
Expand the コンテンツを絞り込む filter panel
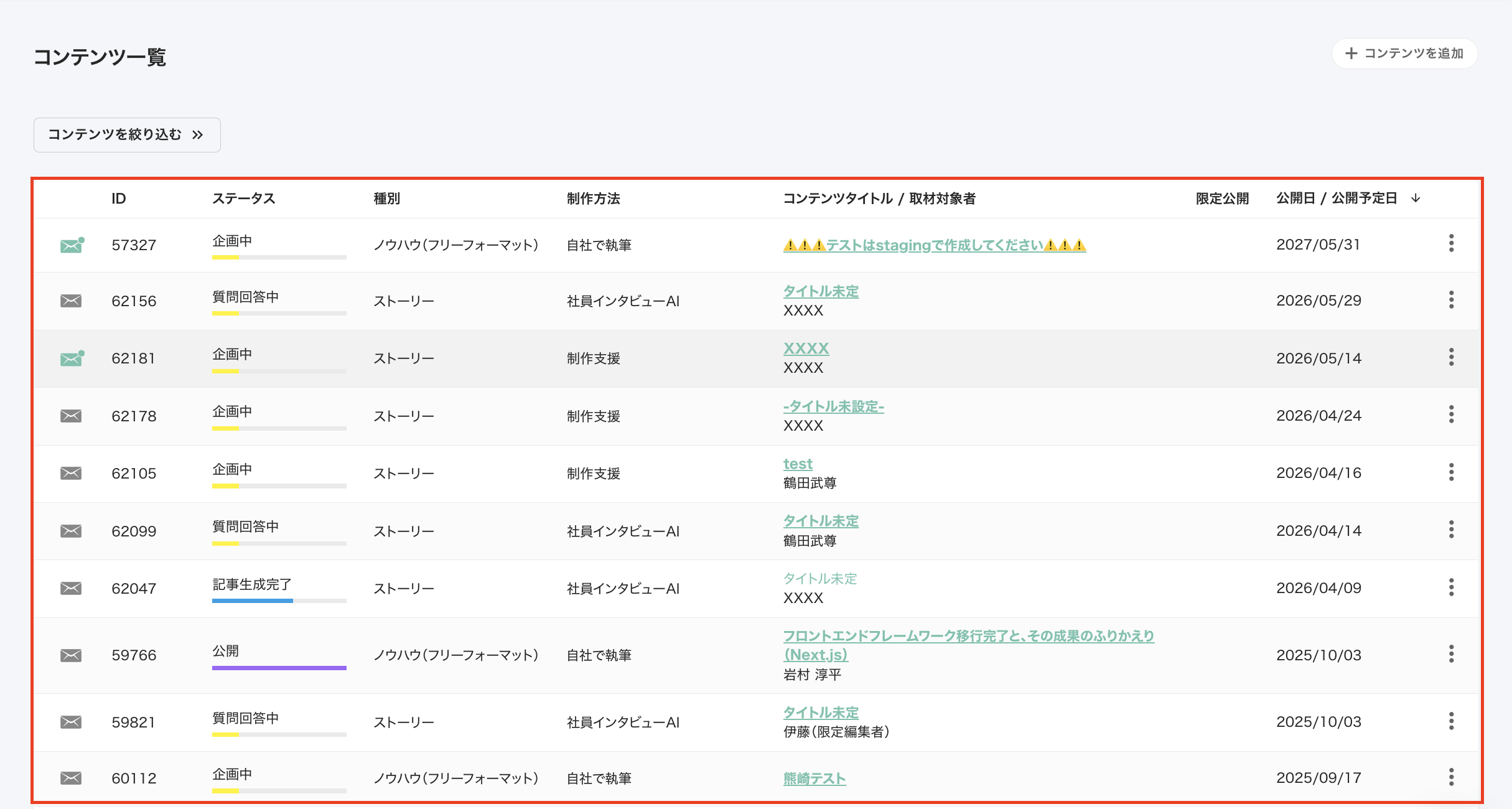point(127,135)
